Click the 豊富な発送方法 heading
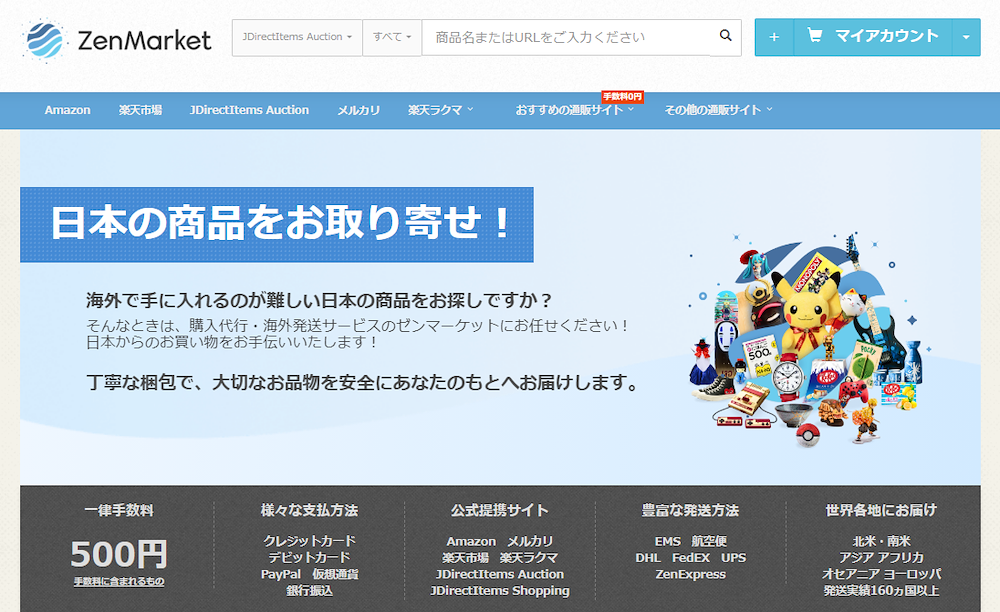This screenshot has width=1000, height=612. point(690,510)
